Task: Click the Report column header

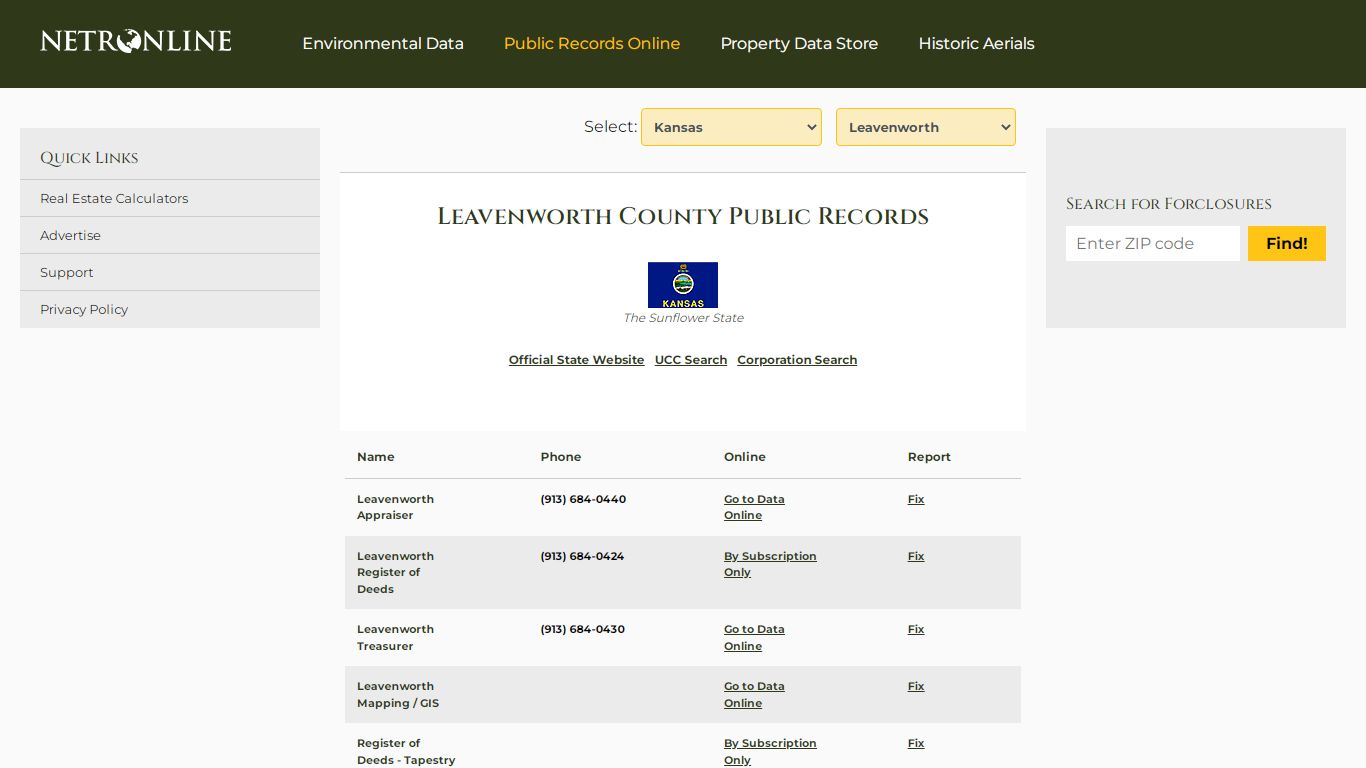Action: tap(929, 457)
